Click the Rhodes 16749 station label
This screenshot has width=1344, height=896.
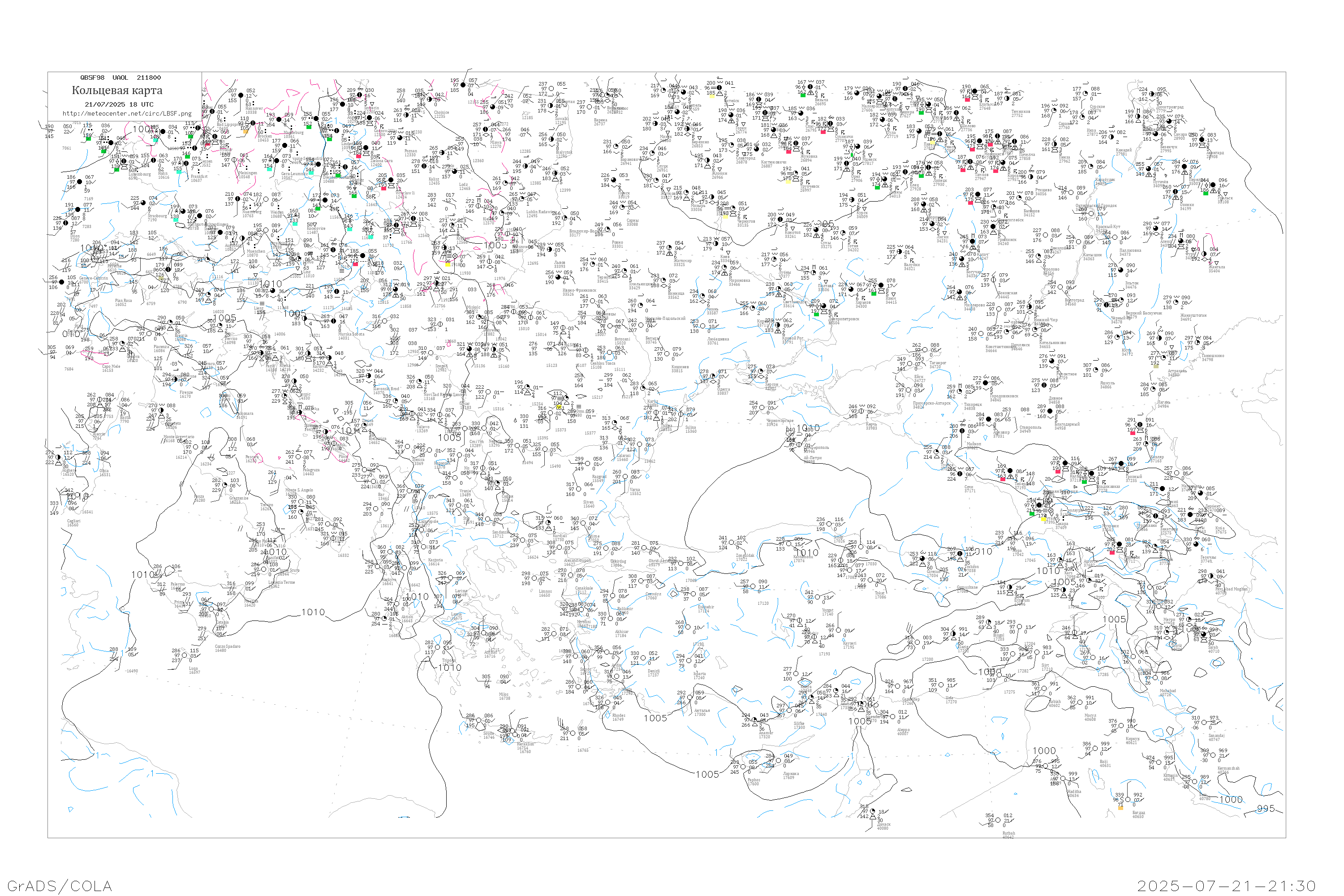[x=618, y=717]
